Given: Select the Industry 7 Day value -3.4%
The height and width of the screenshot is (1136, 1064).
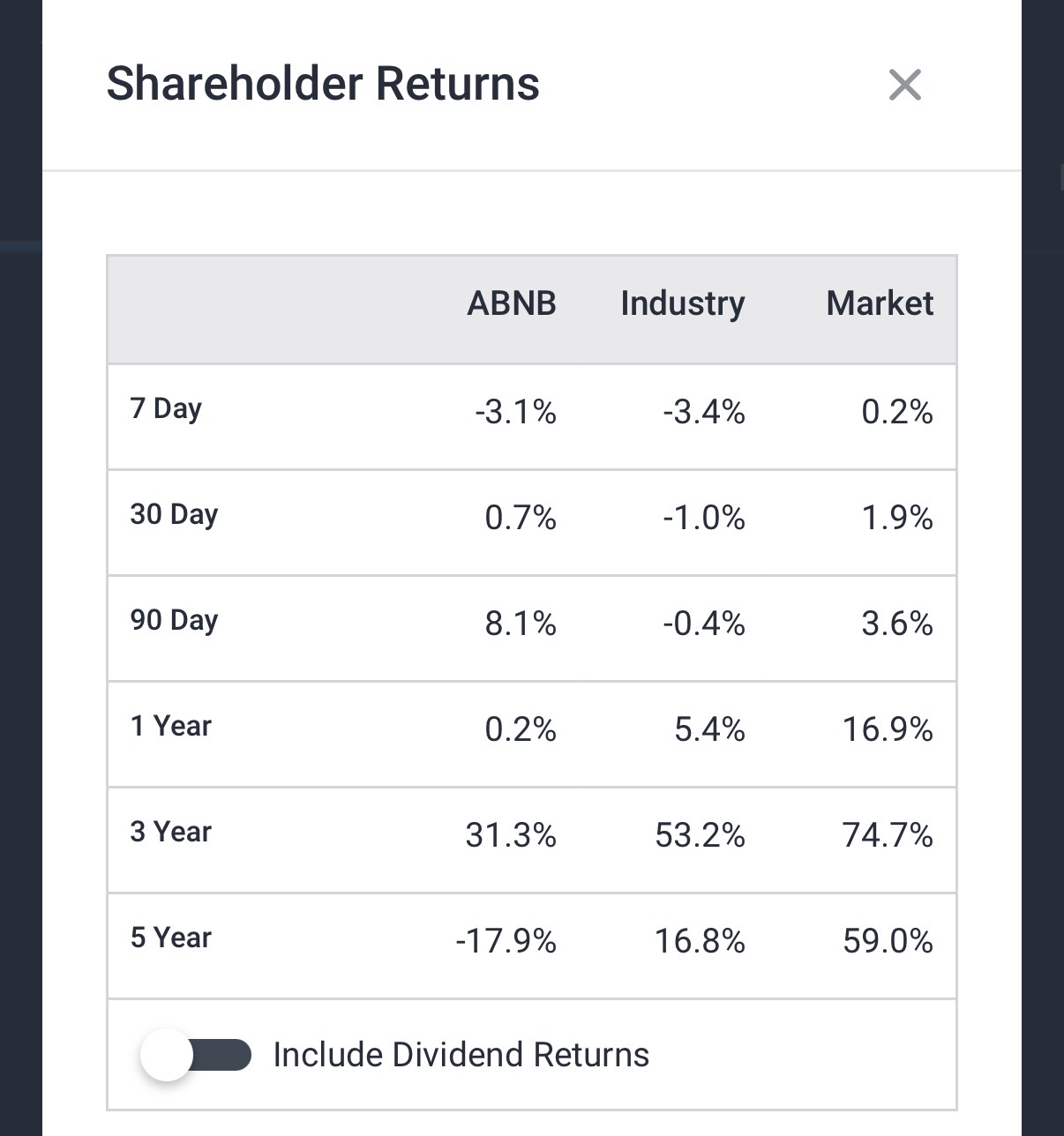Looking at the screenshot, I should click(x=704, y=412).
